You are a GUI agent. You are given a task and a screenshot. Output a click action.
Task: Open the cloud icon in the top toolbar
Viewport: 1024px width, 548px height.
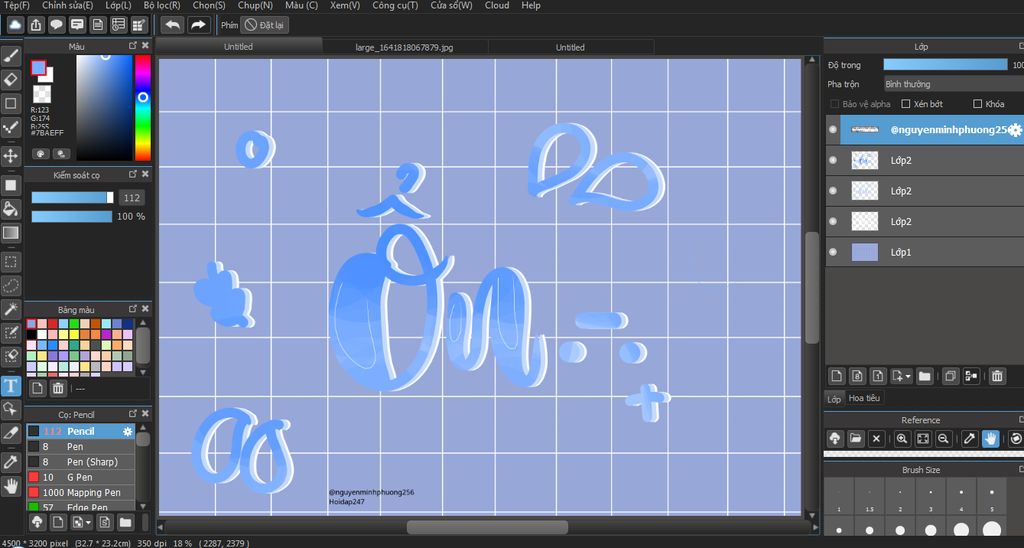click(x=15, y=25)
